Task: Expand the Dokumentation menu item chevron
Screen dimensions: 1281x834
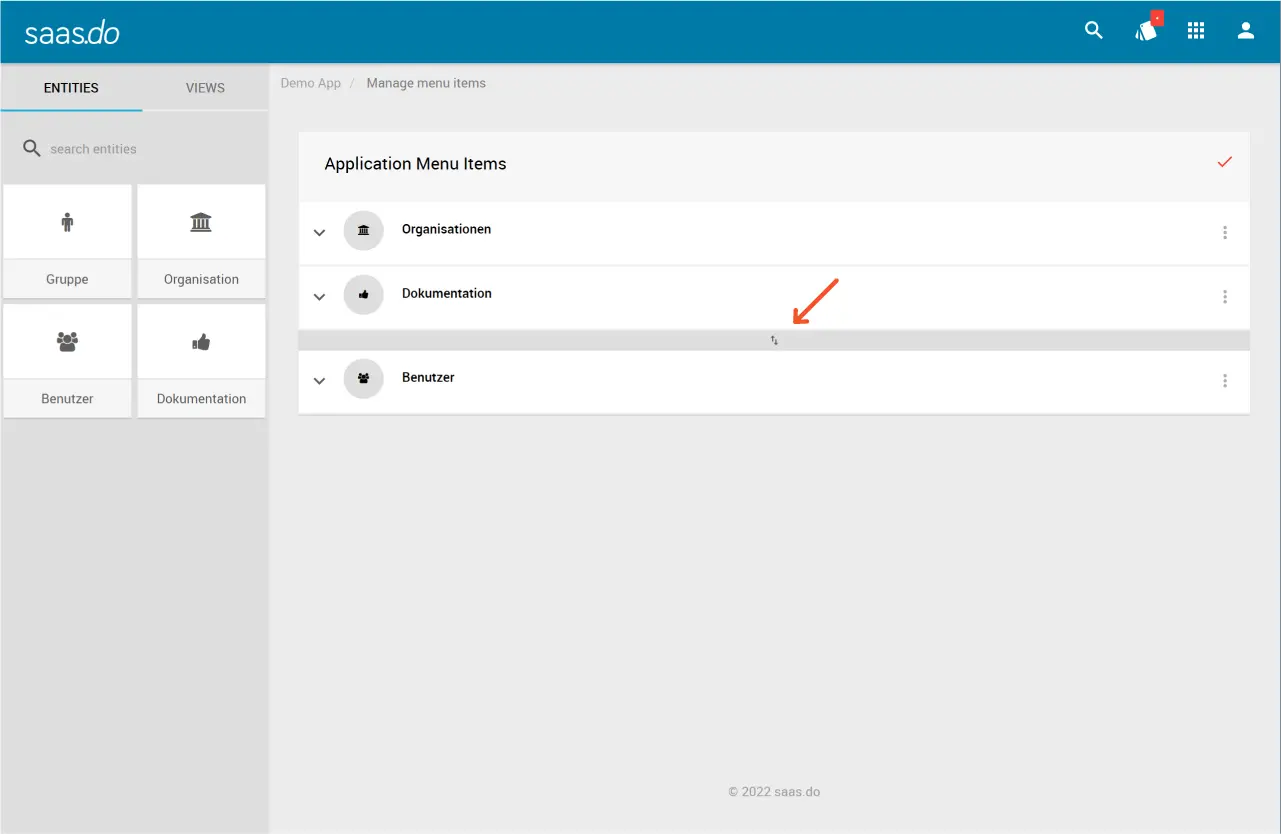Action: pos(320,297)
